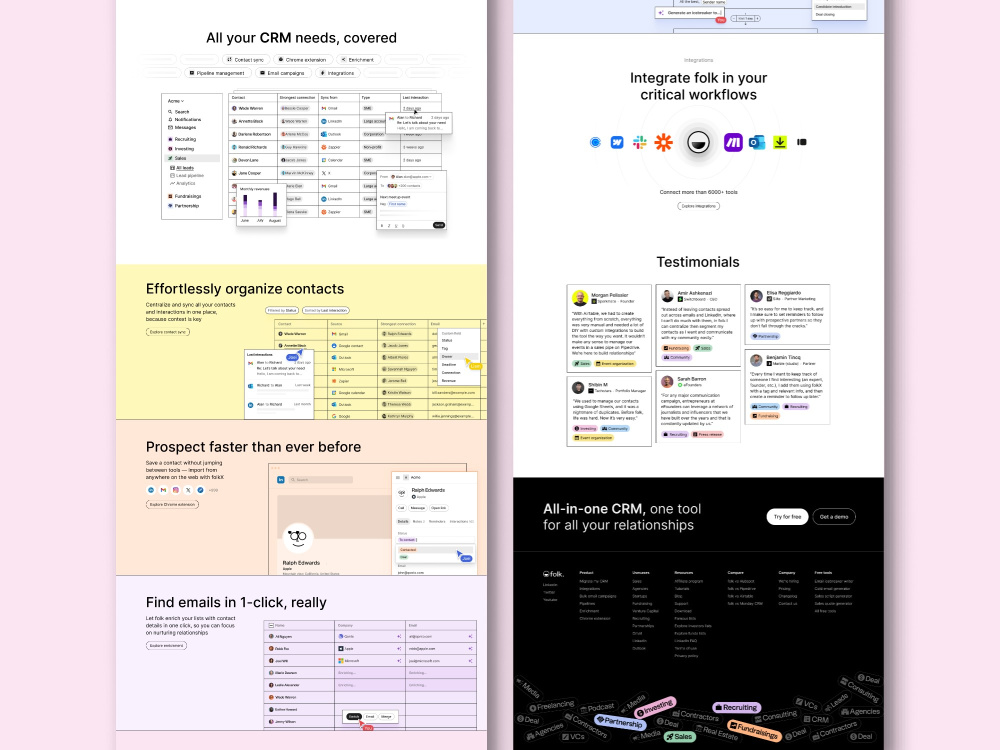1000x750 pixels.
Task: Select the Integrations feature tab
Action: pyautogui.click(x=337, y=73)
